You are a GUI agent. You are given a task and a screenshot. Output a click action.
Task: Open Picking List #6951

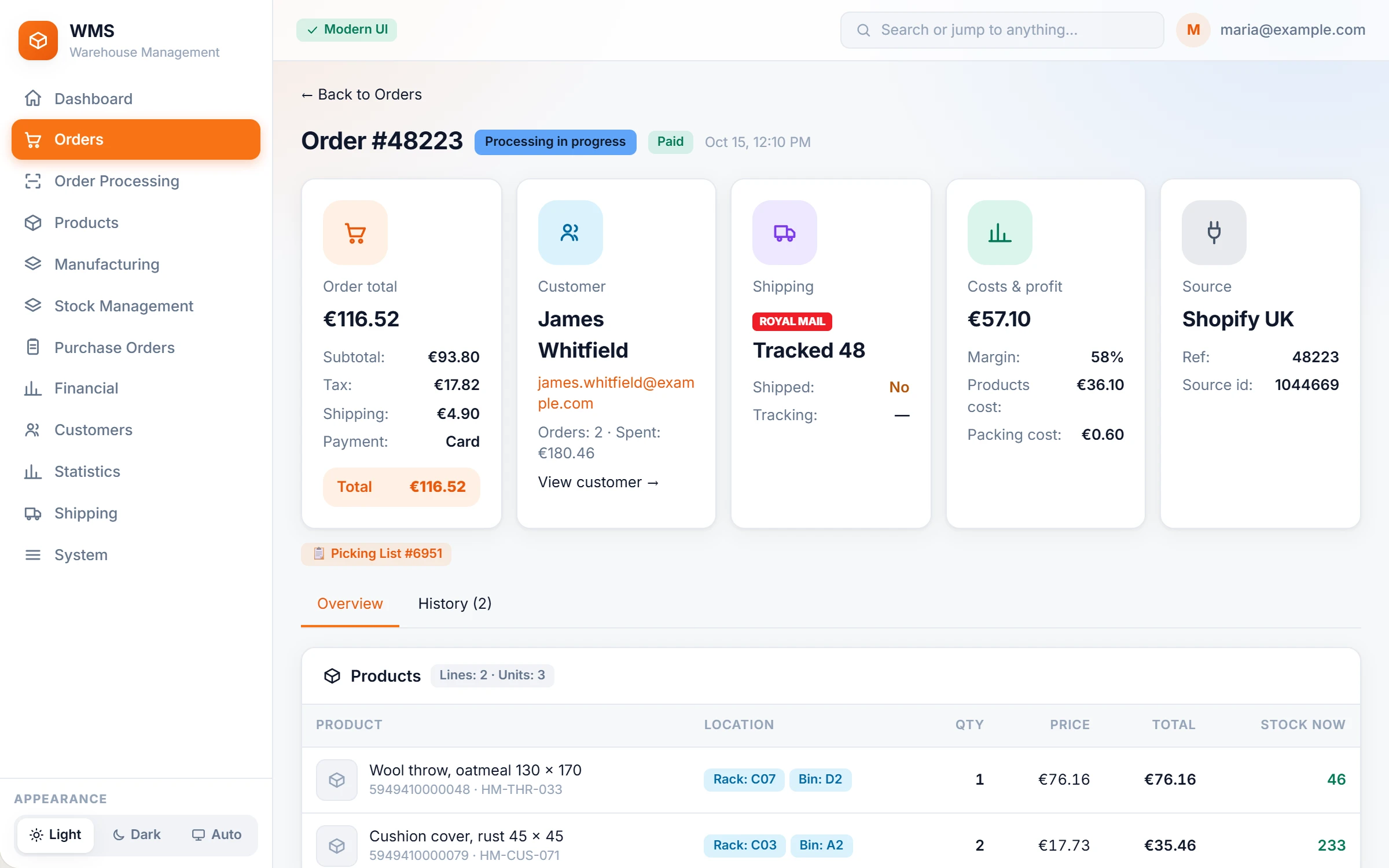(x=376, y=554)
